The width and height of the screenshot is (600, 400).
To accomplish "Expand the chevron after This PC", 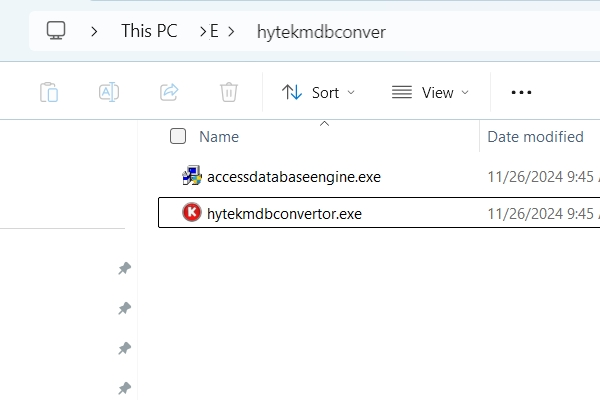I will pyautogui.click(x=198, y=31).
